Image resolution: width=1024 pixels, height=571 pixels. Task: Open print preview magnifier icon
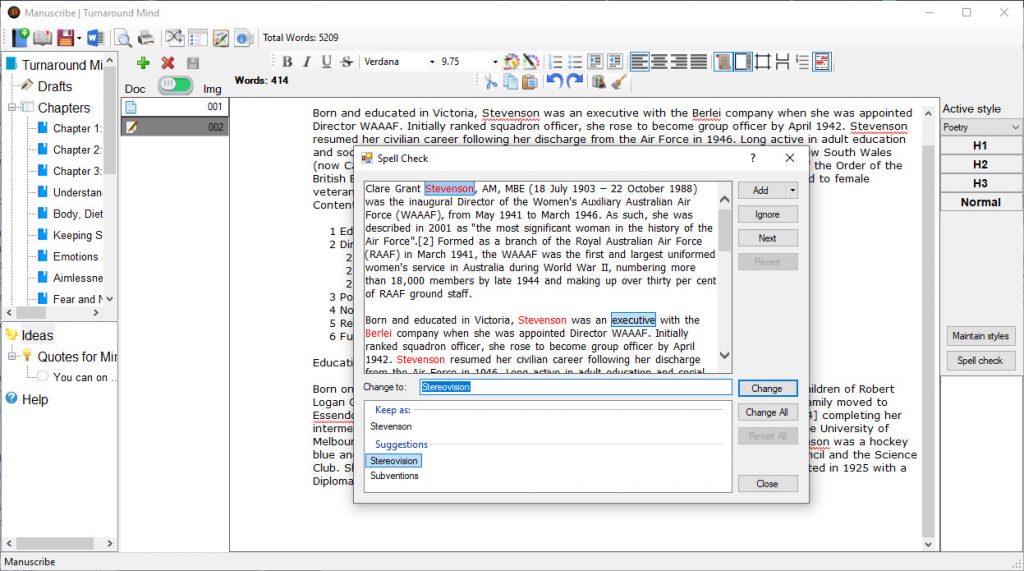pos(122,38)
